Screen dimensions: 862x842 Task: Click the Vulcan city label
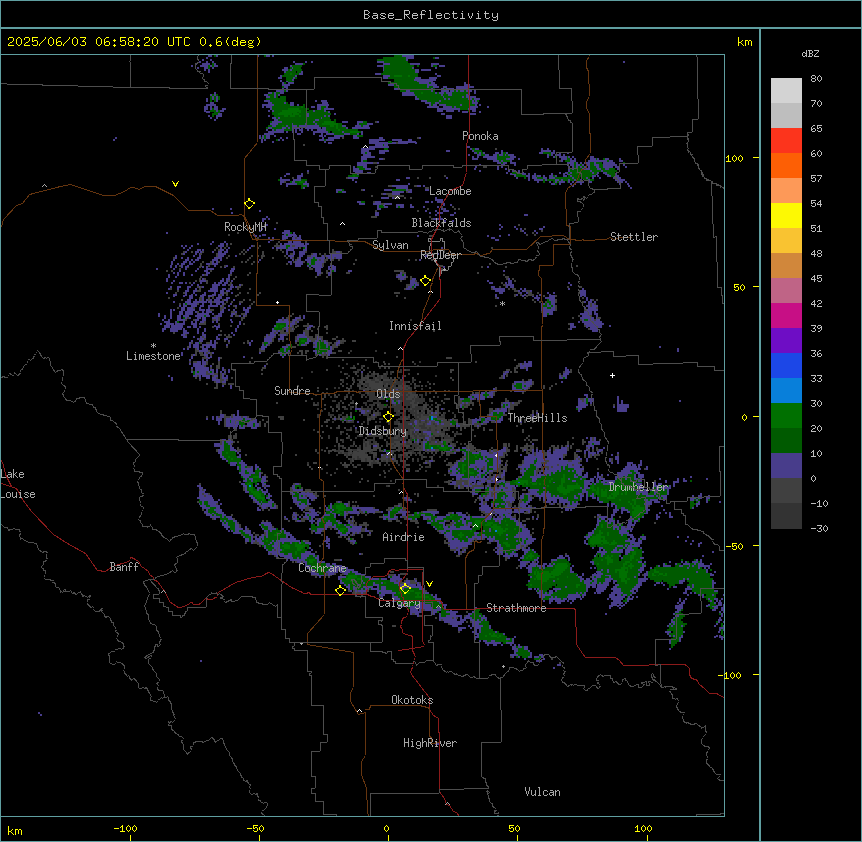click(543, 792)
